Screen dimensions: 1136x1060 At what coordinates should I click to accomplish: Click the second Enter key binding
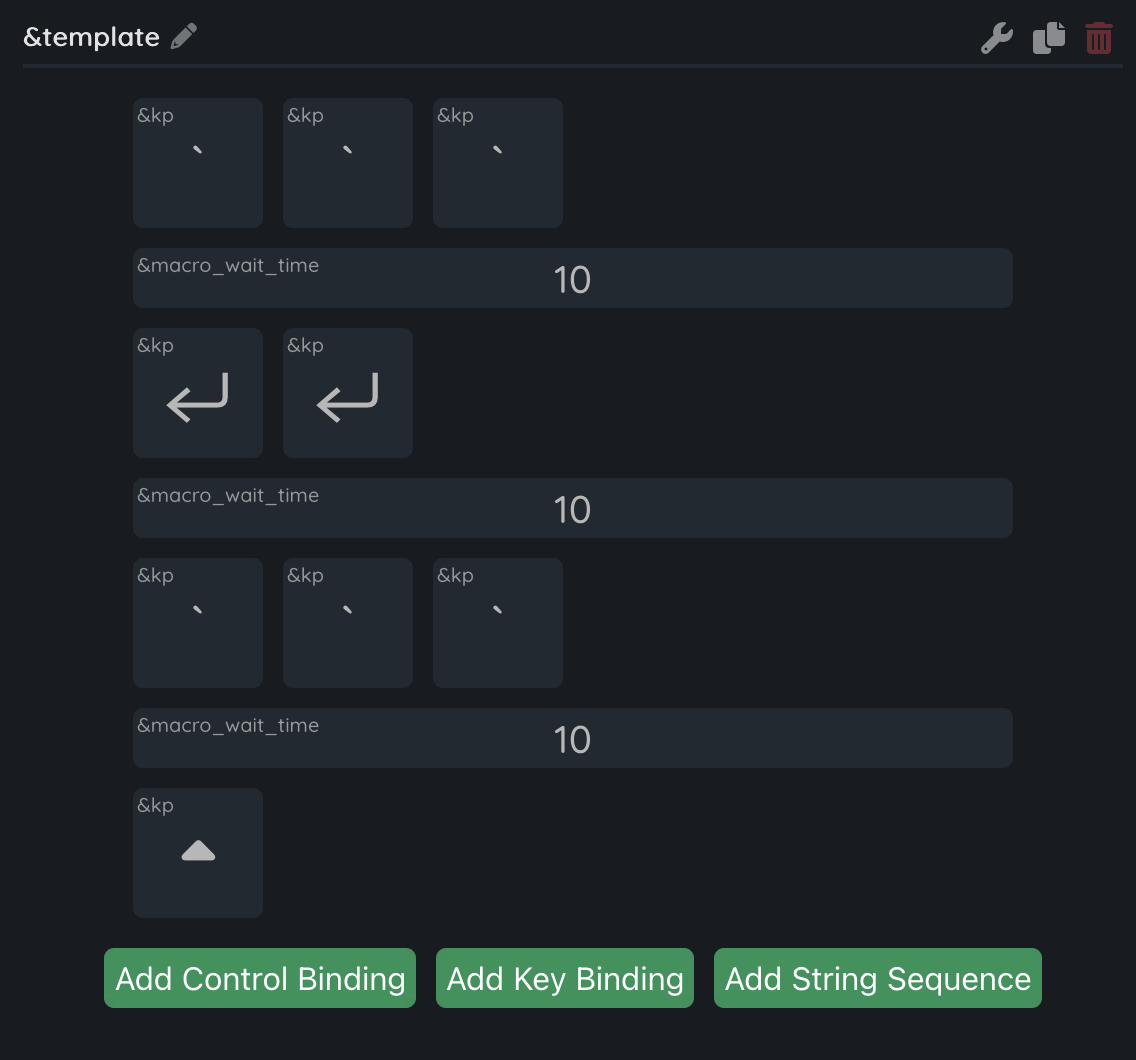(x=348, y=393)
